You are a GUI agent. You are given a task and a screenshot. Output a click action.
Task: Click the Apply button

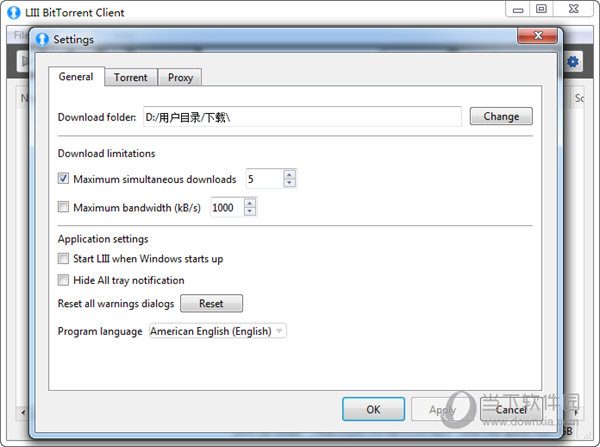pyautogui.click(x=442, y=409)
